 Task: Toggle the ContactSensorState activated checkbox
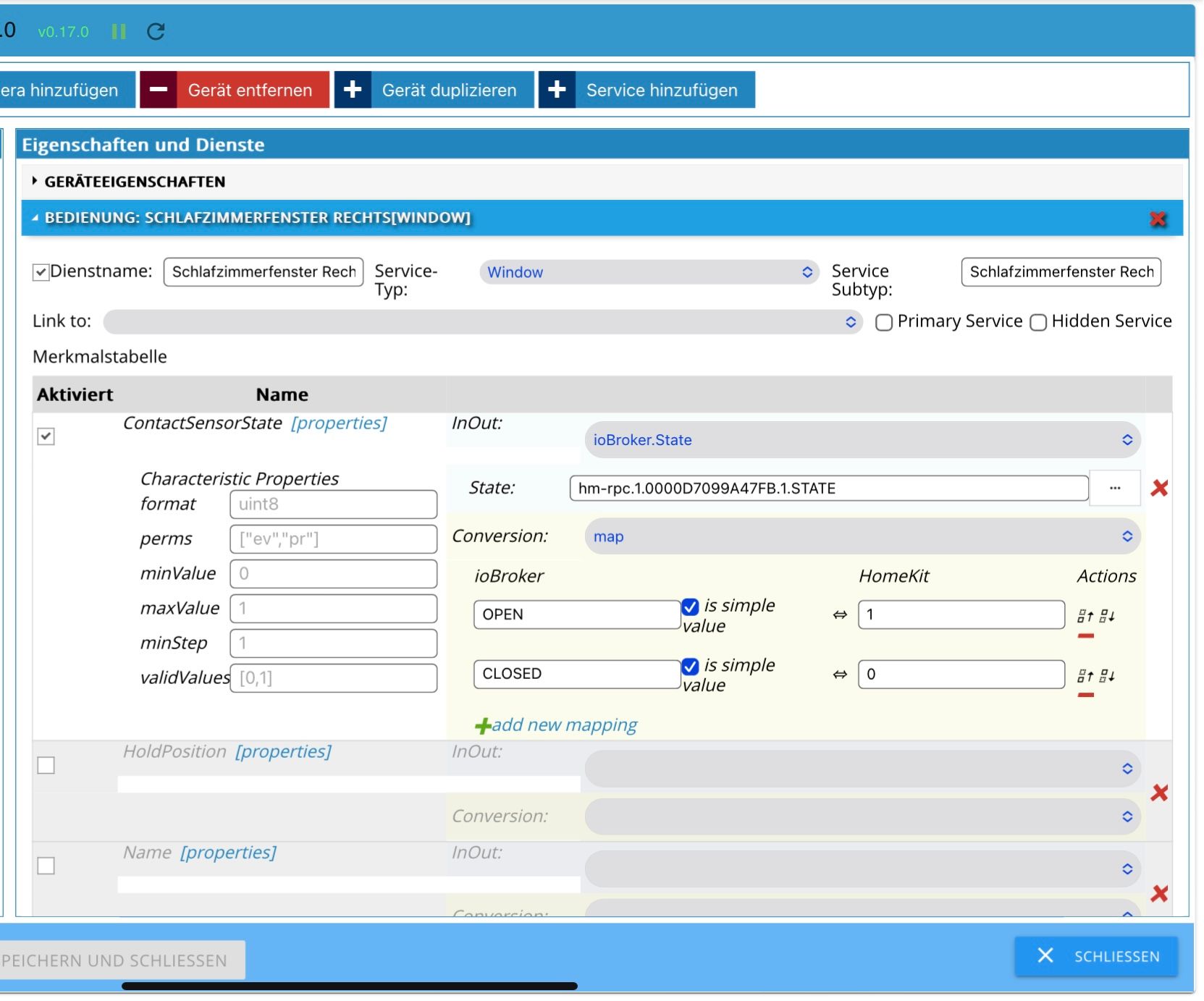pos(46,436)
